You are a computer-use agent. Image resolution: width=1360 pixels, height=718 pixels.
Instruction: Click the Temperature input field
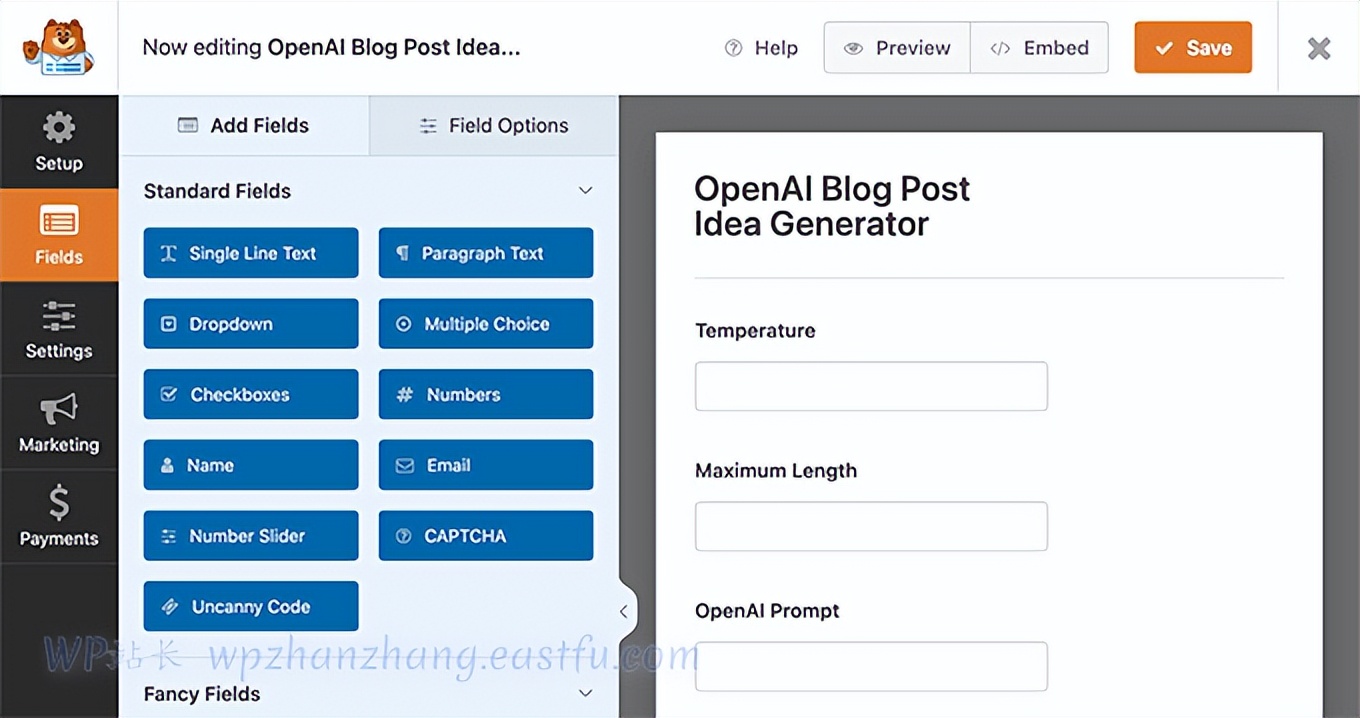(871, 387)
